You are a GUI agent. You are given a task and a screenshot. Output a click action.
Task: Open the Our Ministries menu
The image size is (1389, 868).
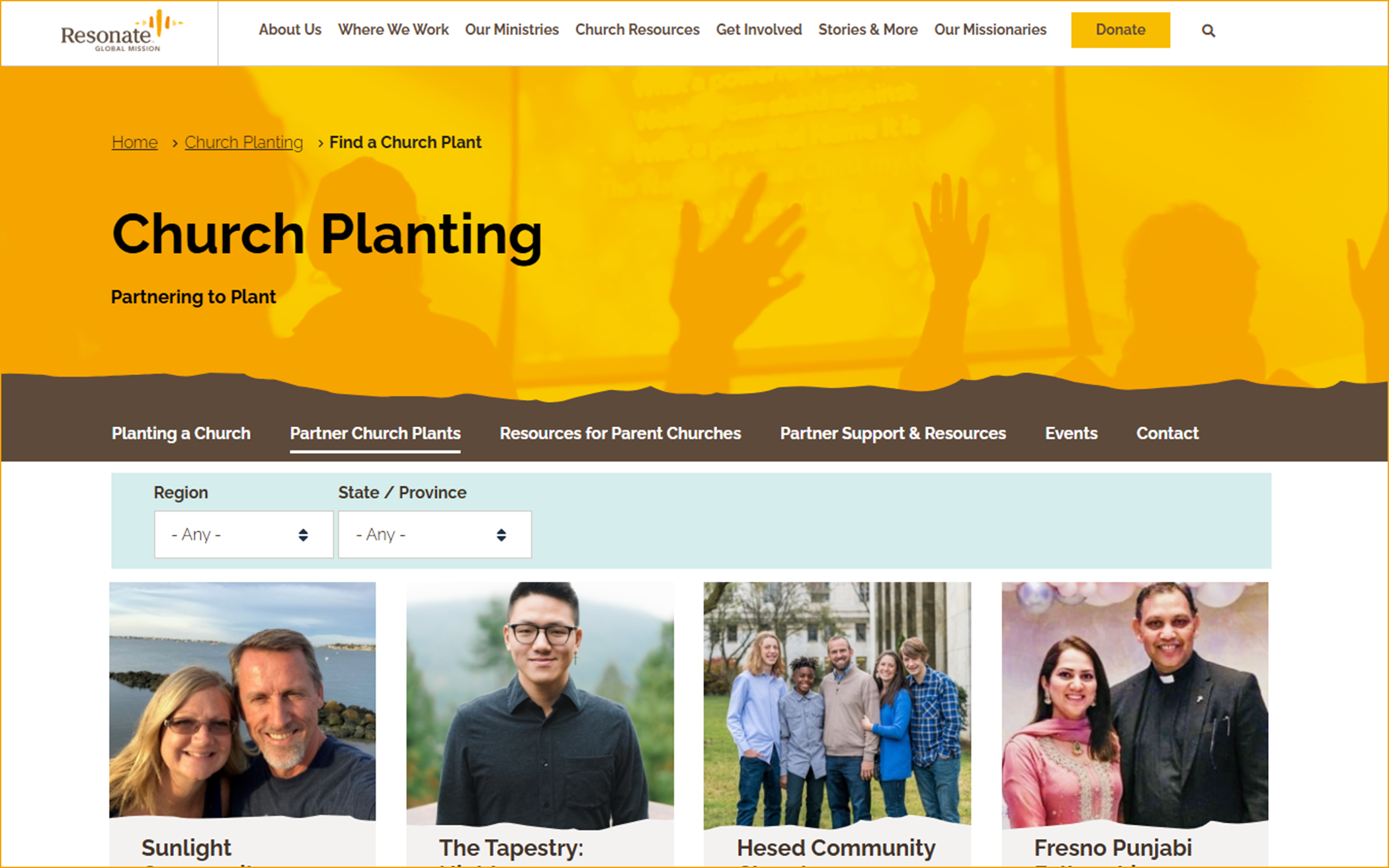pos(511,30)
